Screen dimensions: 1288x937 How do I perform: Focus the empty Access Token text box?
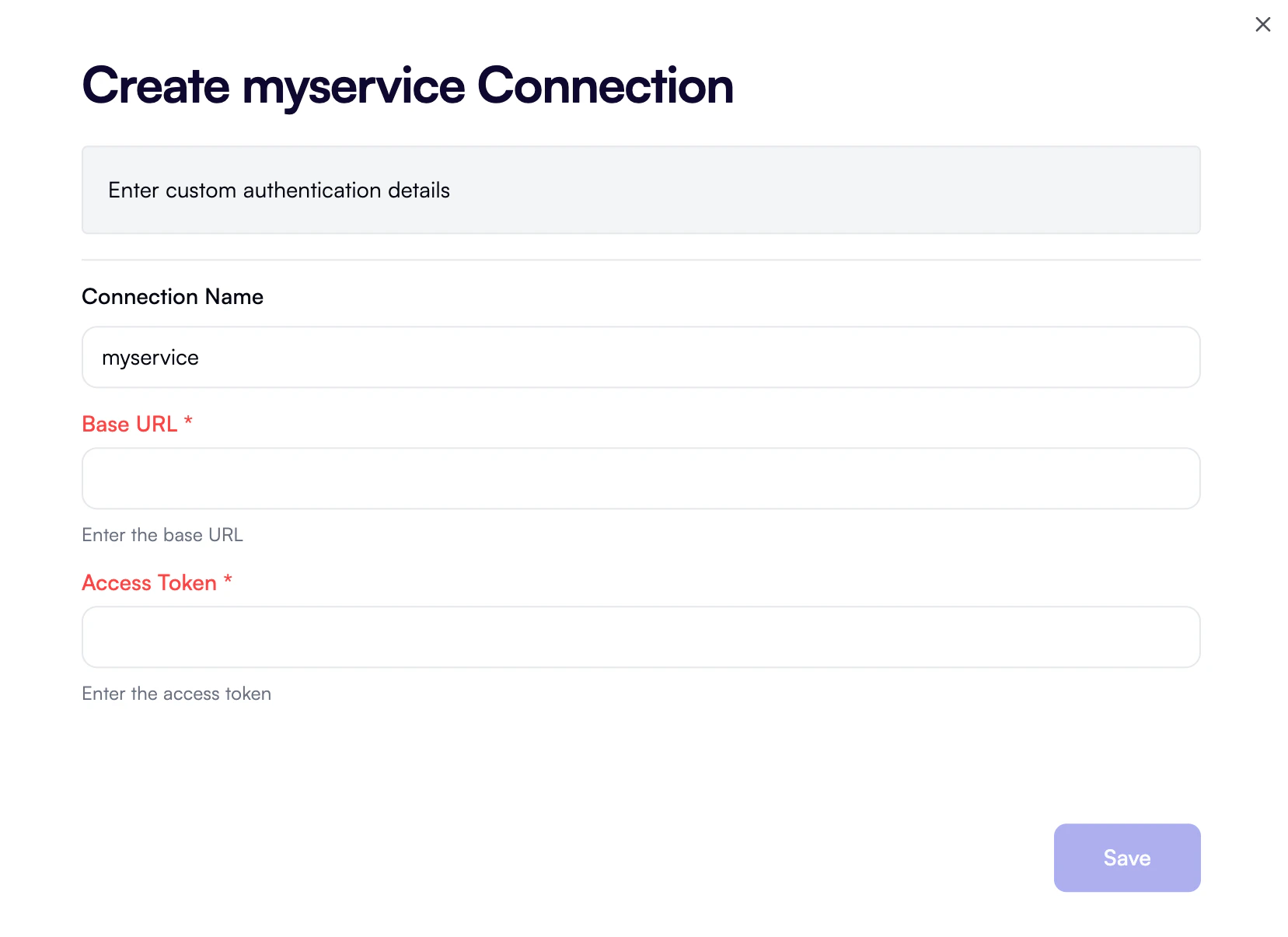641,637
